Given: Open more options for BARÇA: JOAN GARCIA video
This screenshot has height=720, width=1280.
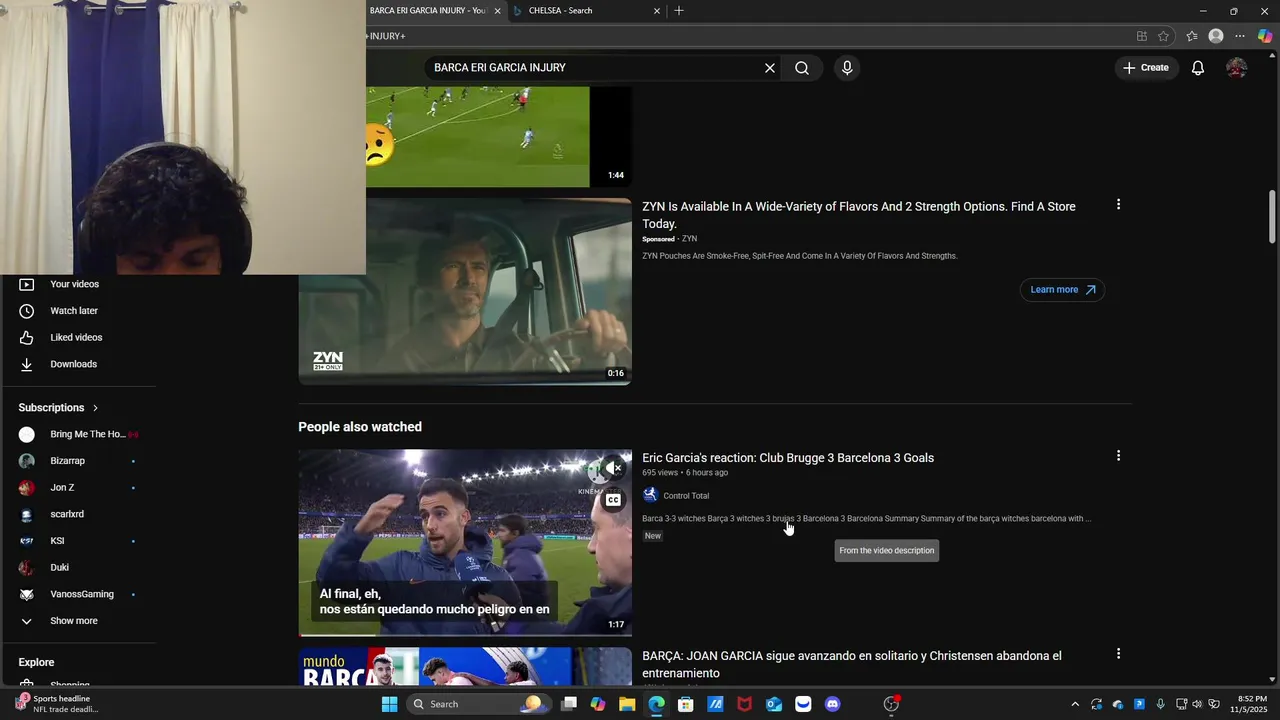Looking at the screenshot, I should [1118, 653].
